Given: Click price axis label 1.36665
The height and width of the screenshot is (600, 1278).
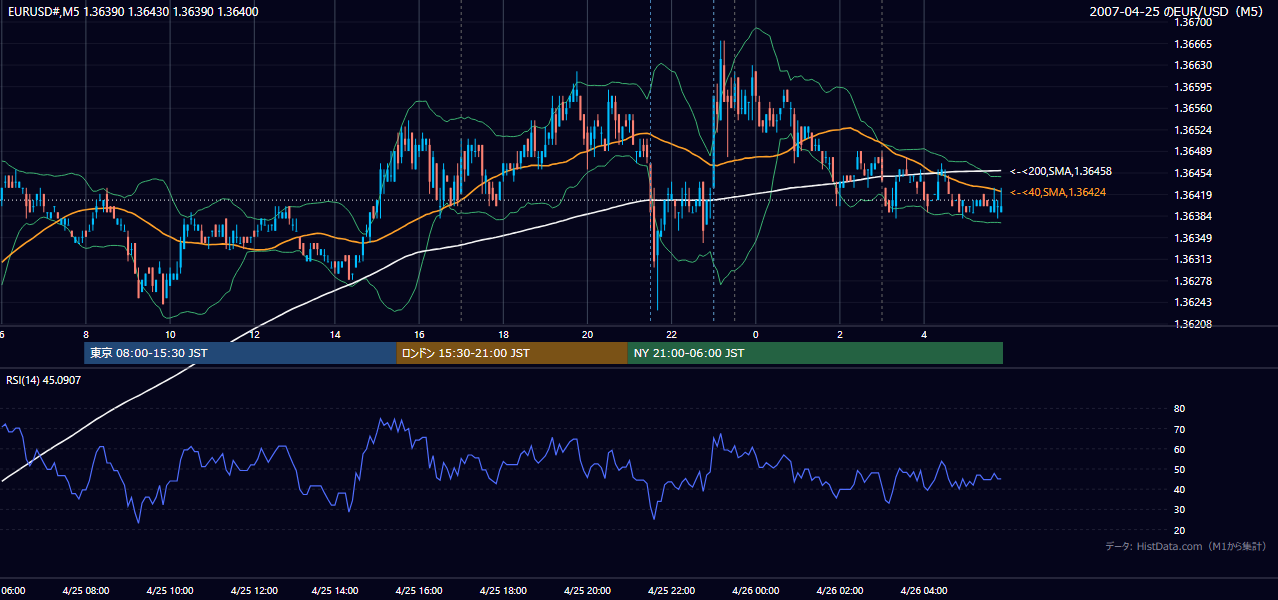Looking at the screenshot, I should click(1193, 44).
